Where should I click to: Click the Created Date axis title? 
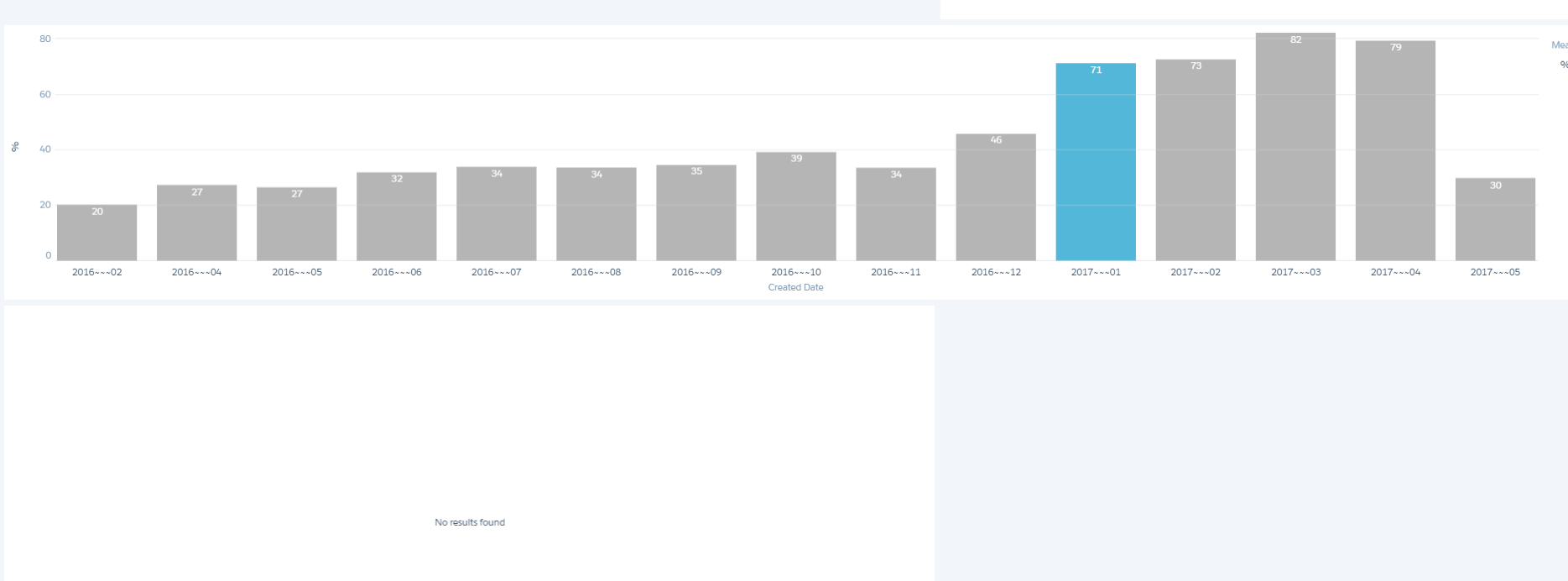pos(795,287)
